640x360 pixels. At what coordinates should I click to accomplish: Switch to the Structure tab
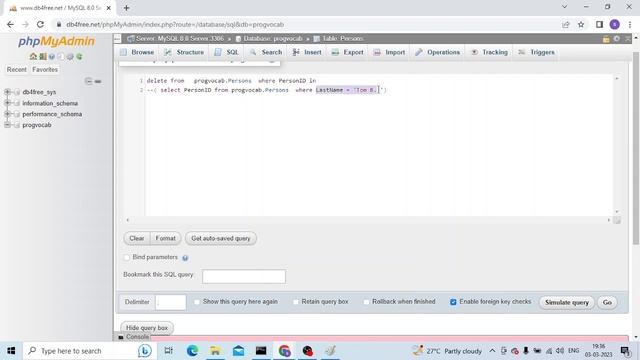(184, 52)
